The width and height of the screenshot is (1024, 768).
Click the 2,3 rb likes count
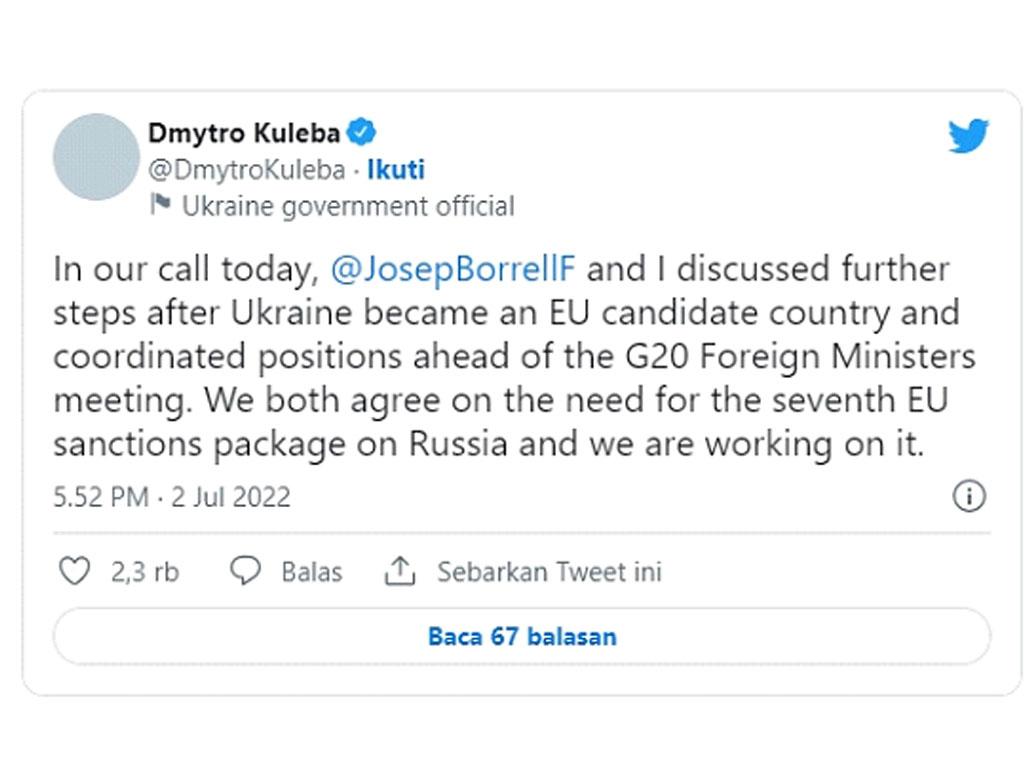pos(145,572)
